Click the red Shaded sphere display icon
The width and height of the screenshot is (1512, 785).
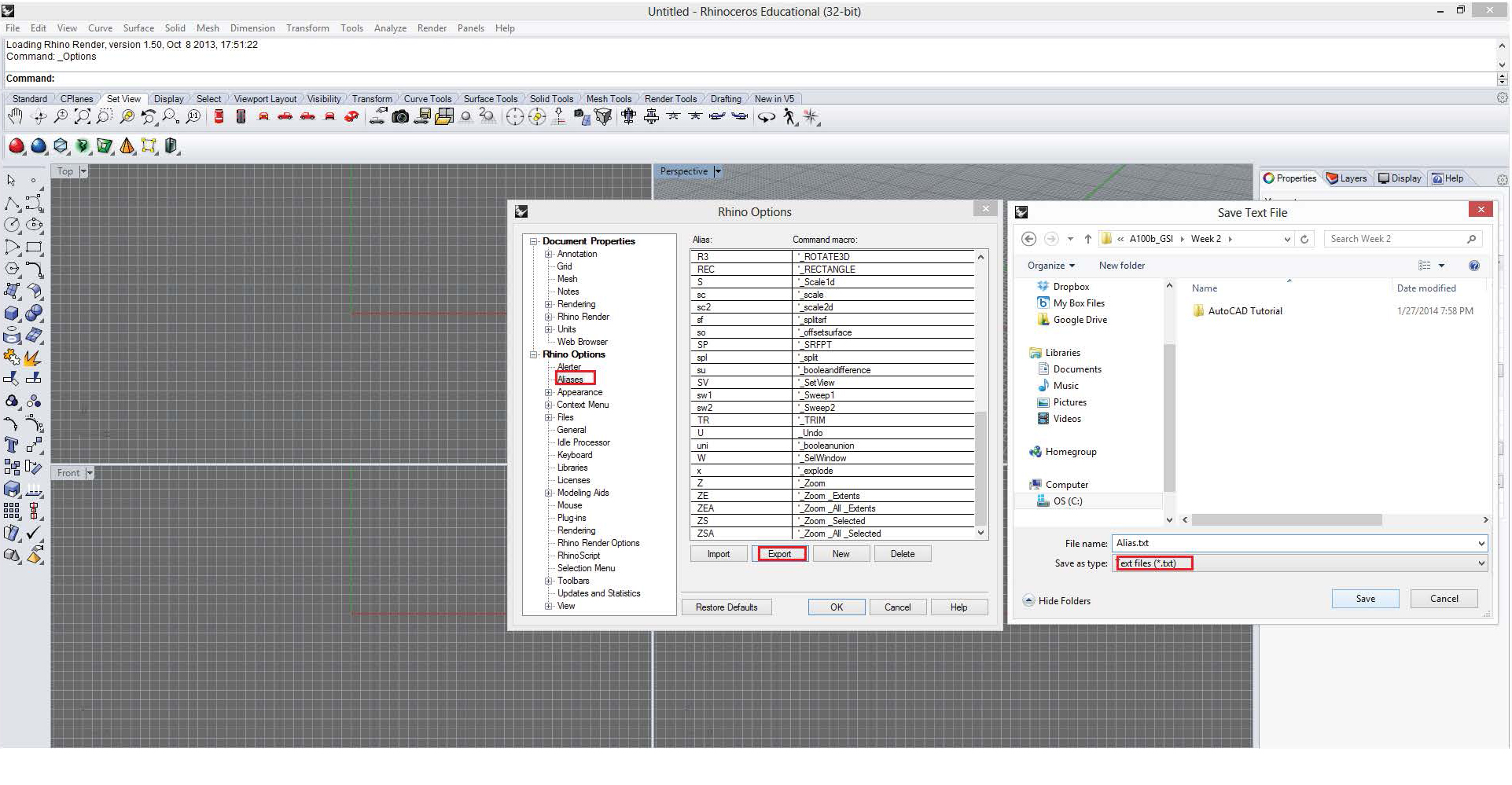tap(16, 146)
